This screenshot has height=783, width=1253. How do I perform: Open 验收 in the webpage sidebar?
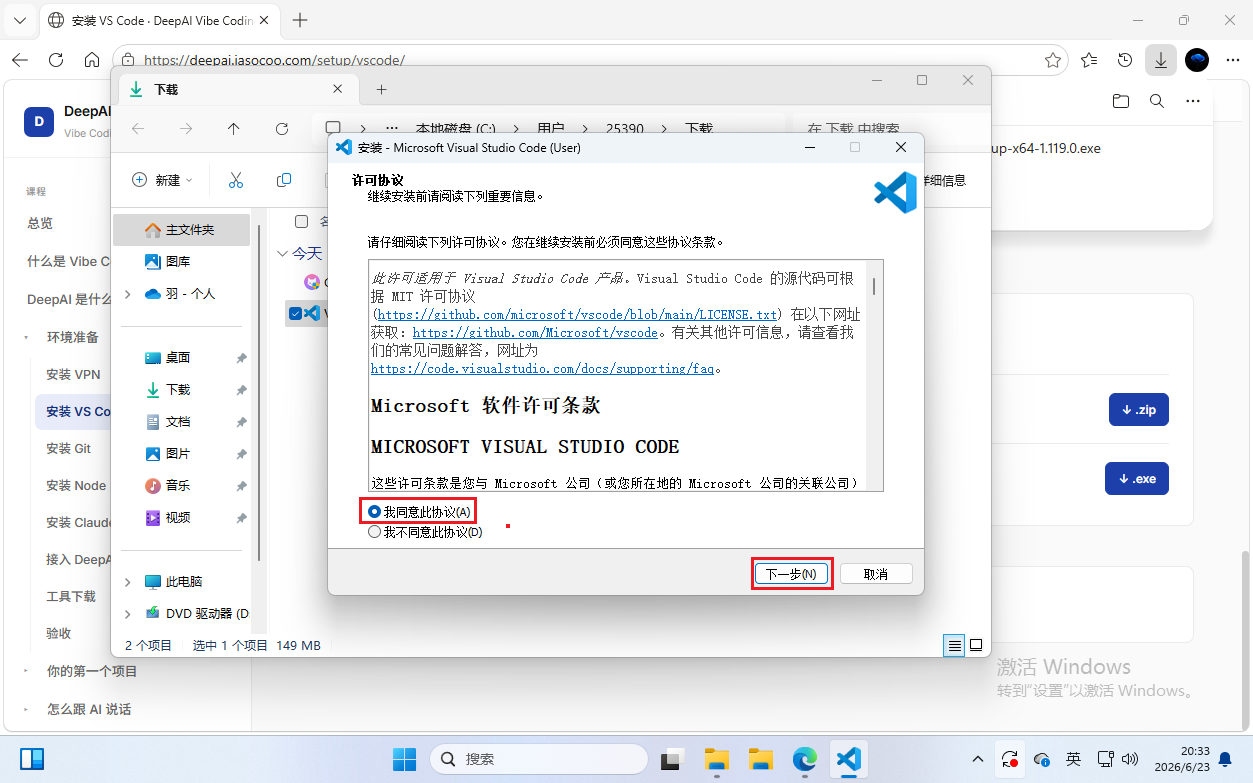(x=59, y=633)
